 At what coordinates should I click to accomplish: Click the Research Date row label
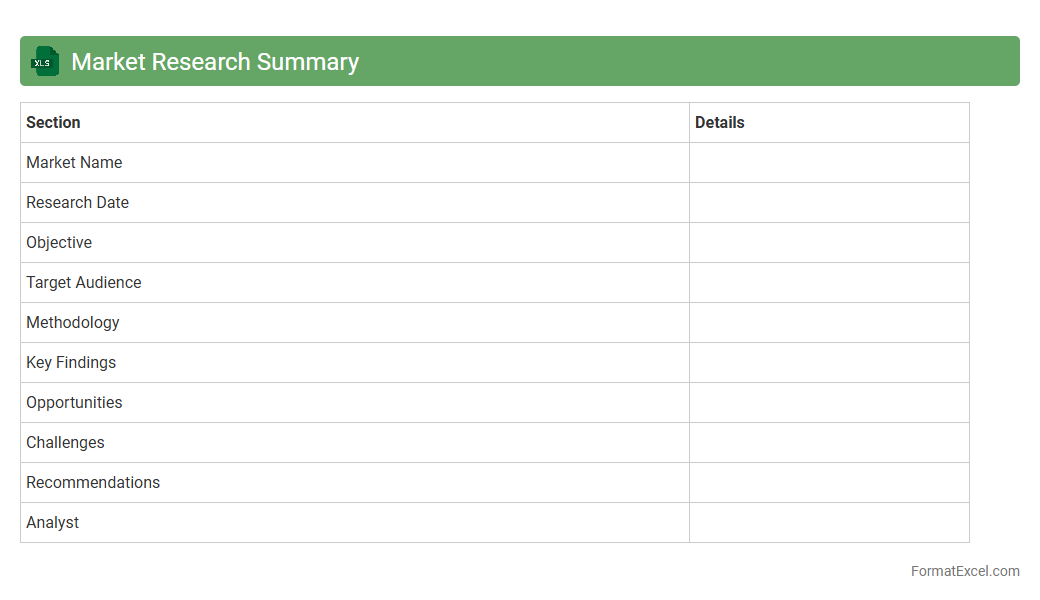pyautogui.click(x=77, y=202)
